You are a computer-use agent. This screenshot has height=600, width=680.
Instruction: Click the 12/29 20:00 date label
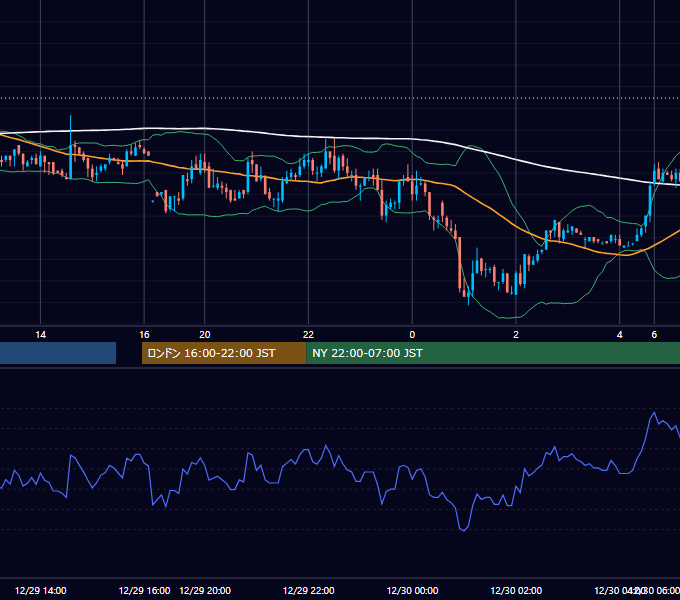point(205,590)
